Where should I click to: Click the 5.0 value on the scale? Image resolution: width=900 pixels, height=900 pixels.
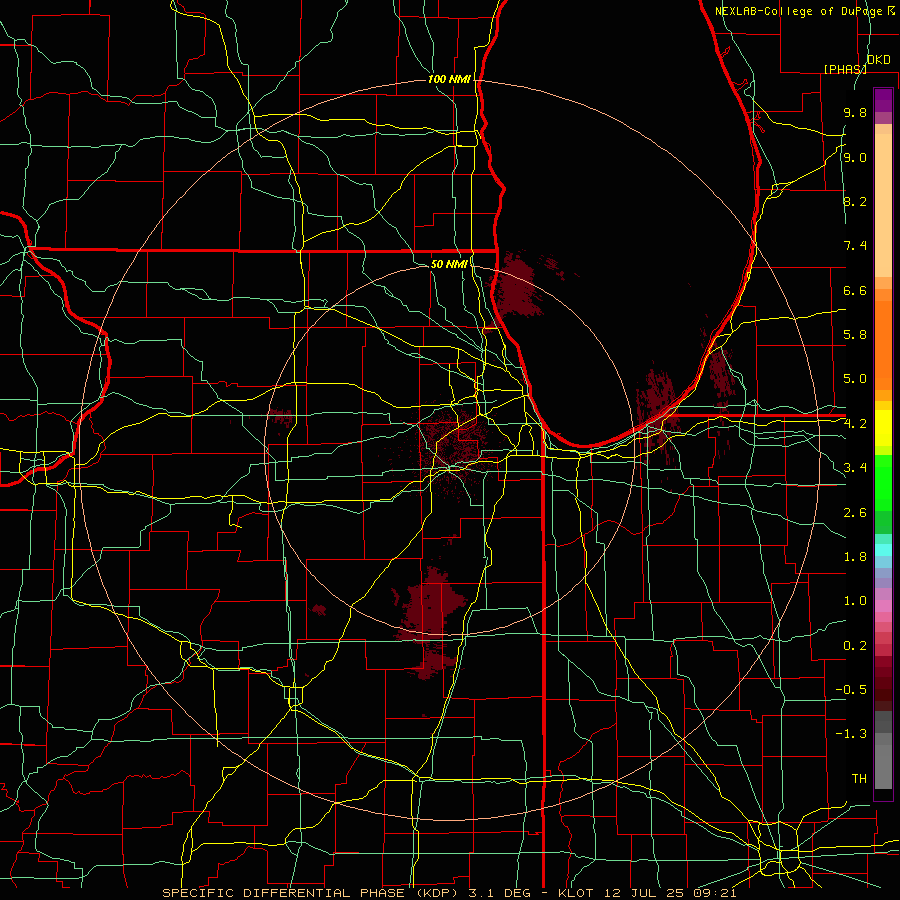pyautogui.click(x=855, y=379)
